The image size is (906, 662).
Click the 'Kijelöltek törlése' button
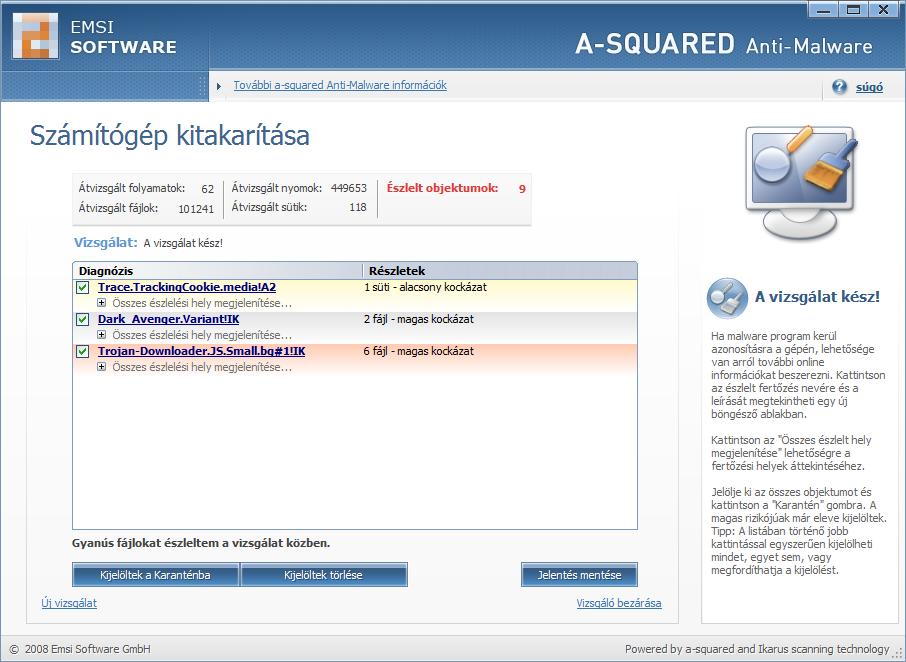323,575
